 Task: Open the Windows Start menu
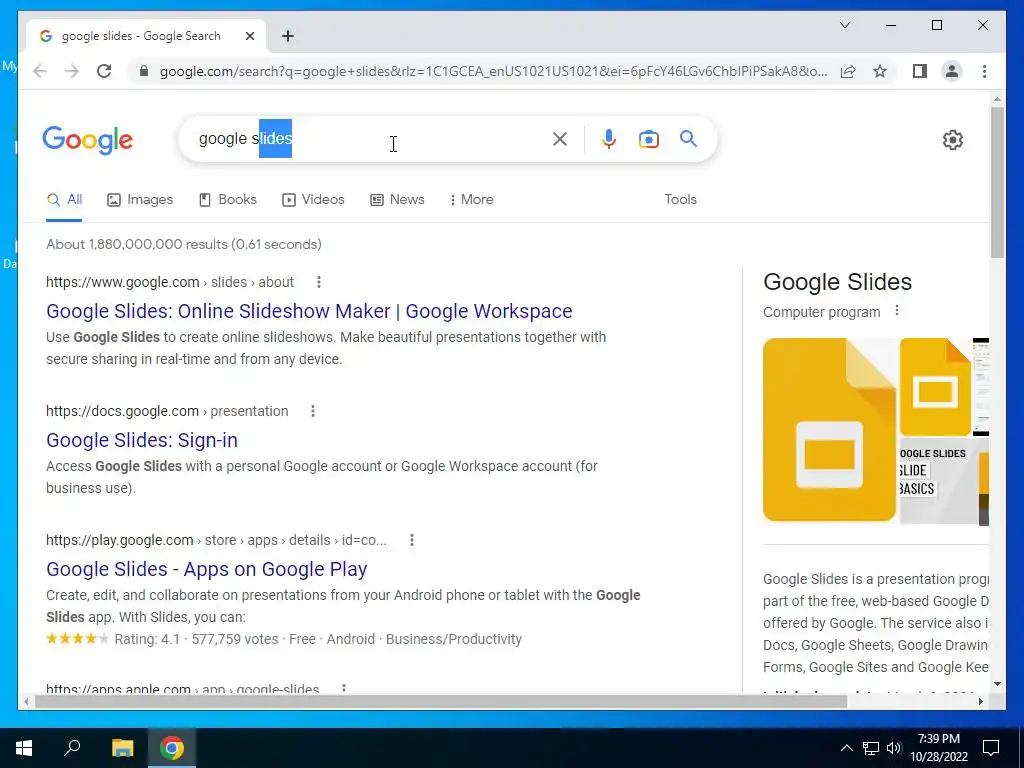(24, 748)
